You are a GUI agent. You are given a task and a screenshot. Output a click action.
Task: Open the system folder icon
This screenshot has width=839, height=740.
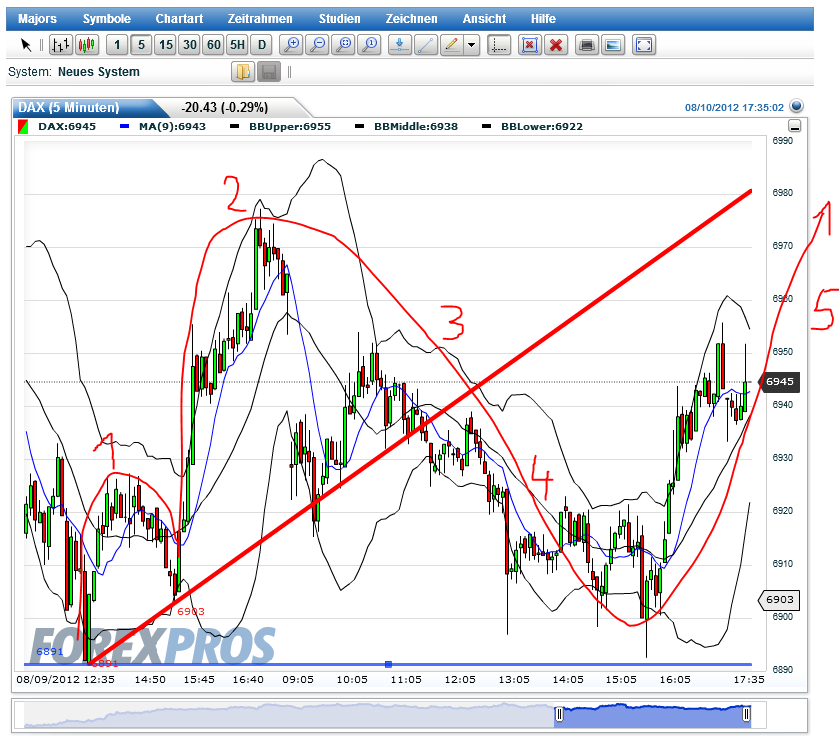pyautogui.click(x=243, y=72)
